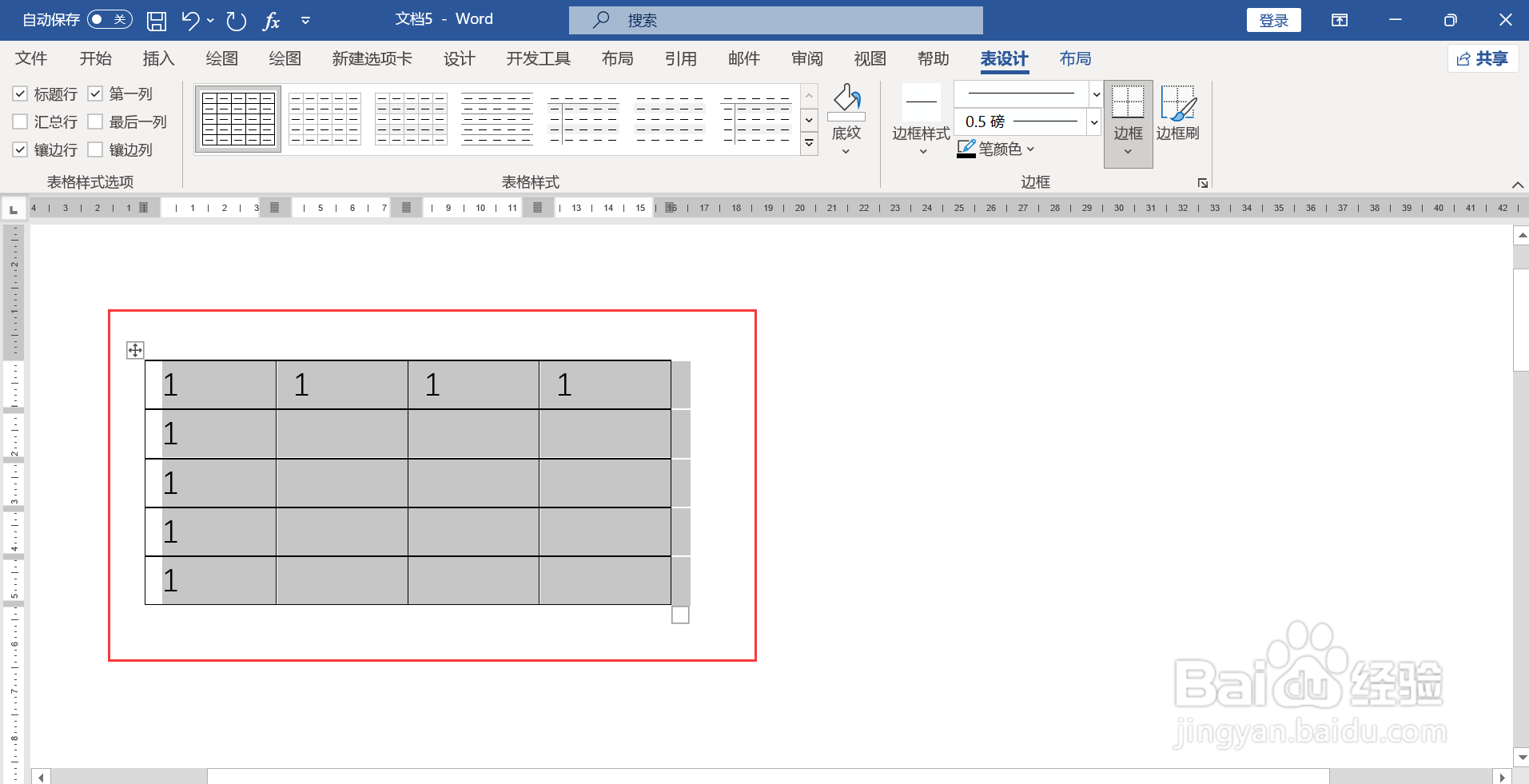Viewport: 1529px width, 784px height.
Task: Click the second cell in top table row
Action: pos(342,385)
